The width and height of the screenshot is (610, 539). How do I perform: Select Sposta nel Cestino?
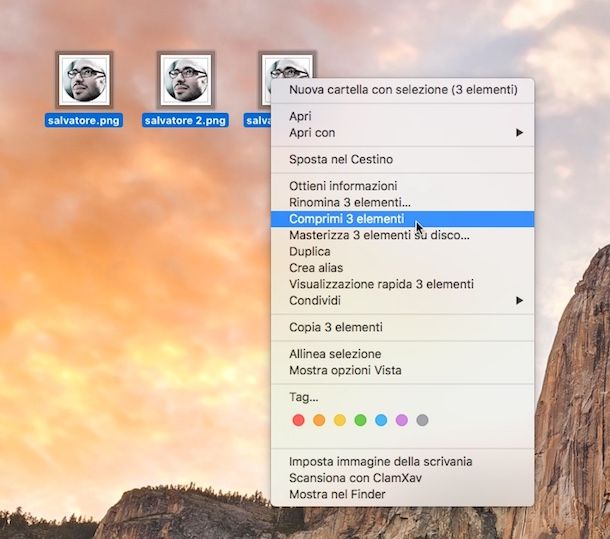click(x=340, y=159)
